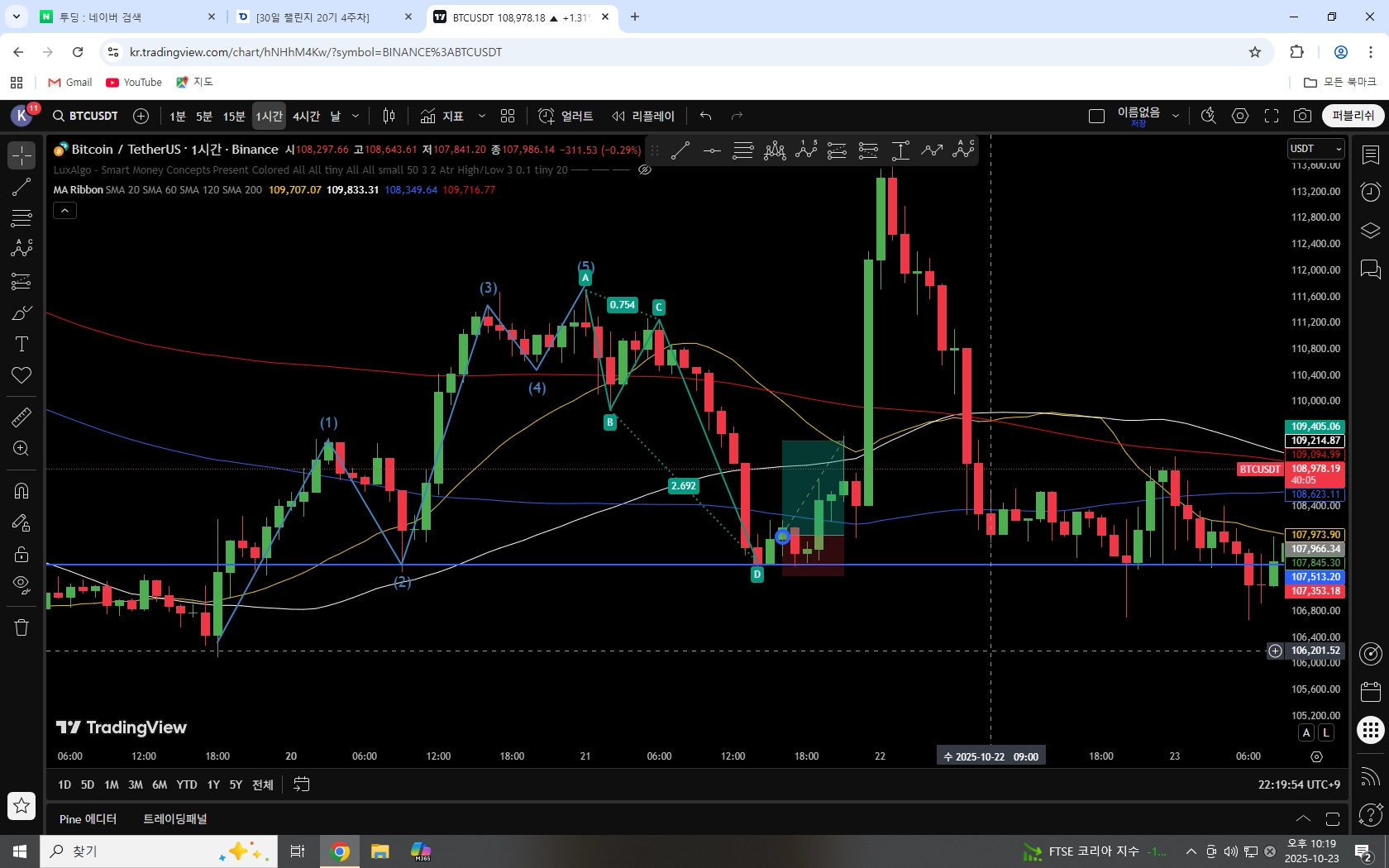This screenshot has width=1389, height=868.
Task: Open the go to date icon
Action: point(302,785)
